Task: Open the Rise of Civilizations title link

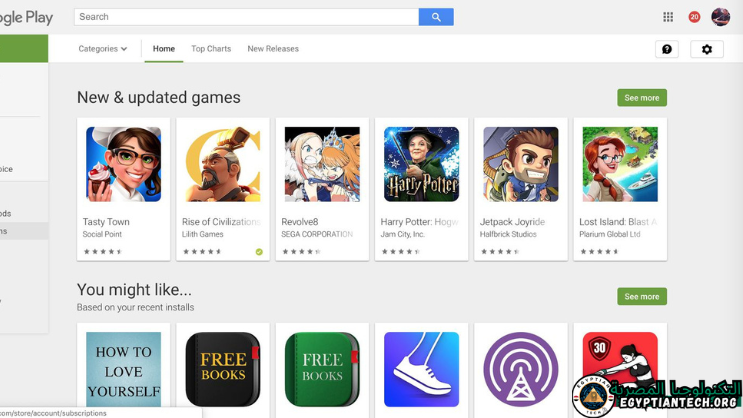Action: click(x=221, y=222)
